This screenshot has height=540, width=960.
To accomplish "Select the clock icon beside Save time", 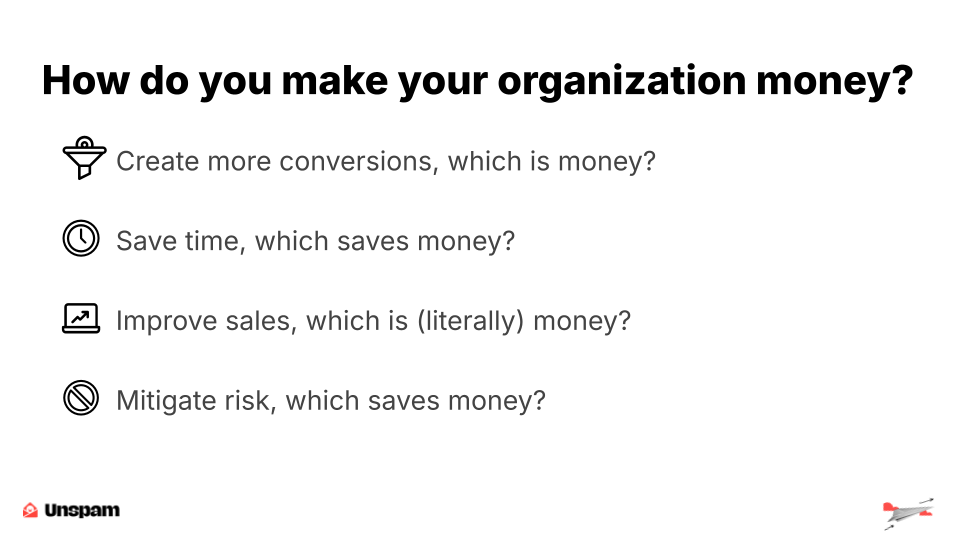I will click(x=81, y=238).
